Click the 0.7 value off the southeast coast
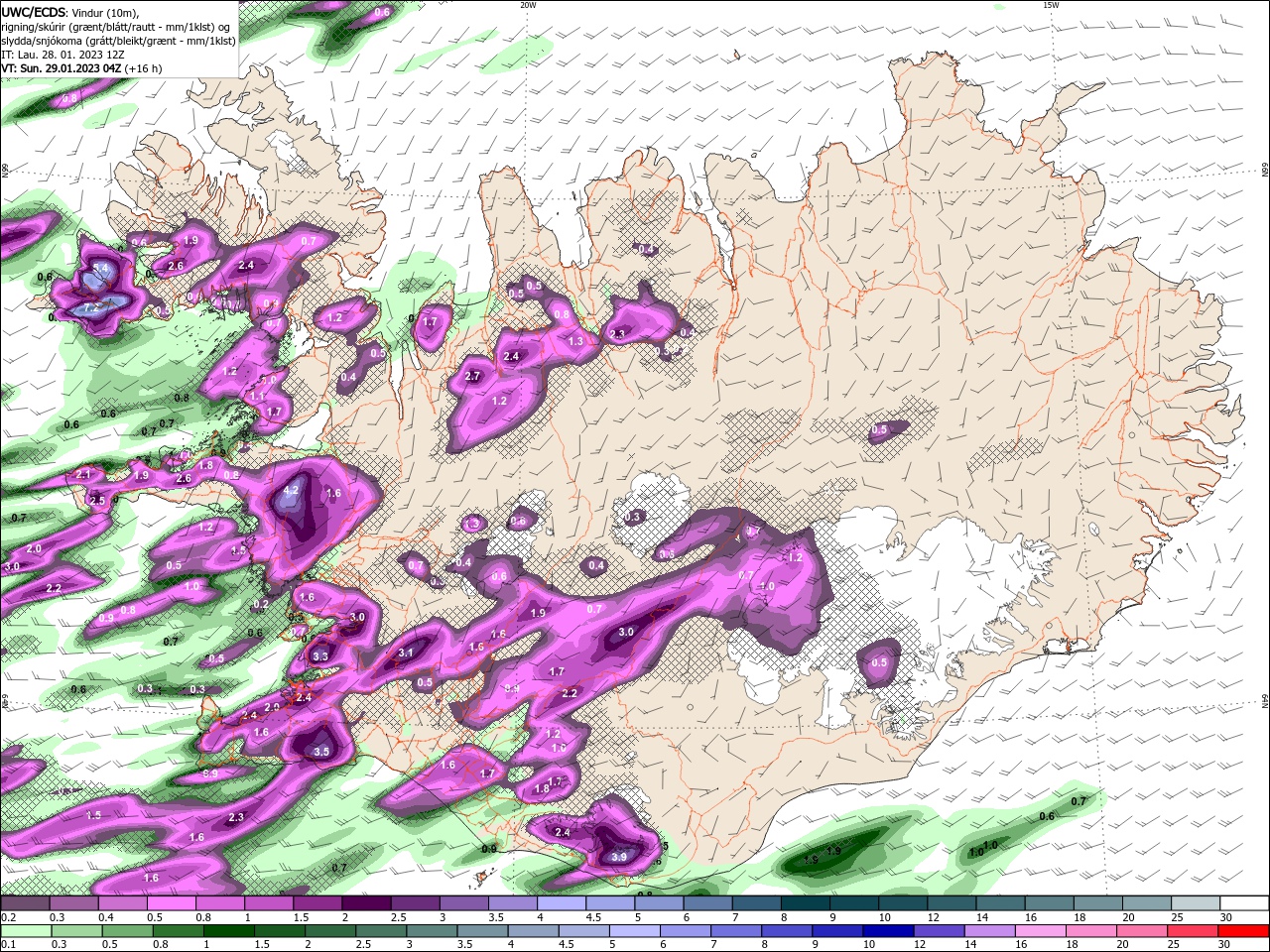The width and height of the screenshot is (1270, 952). point(1079,800)
